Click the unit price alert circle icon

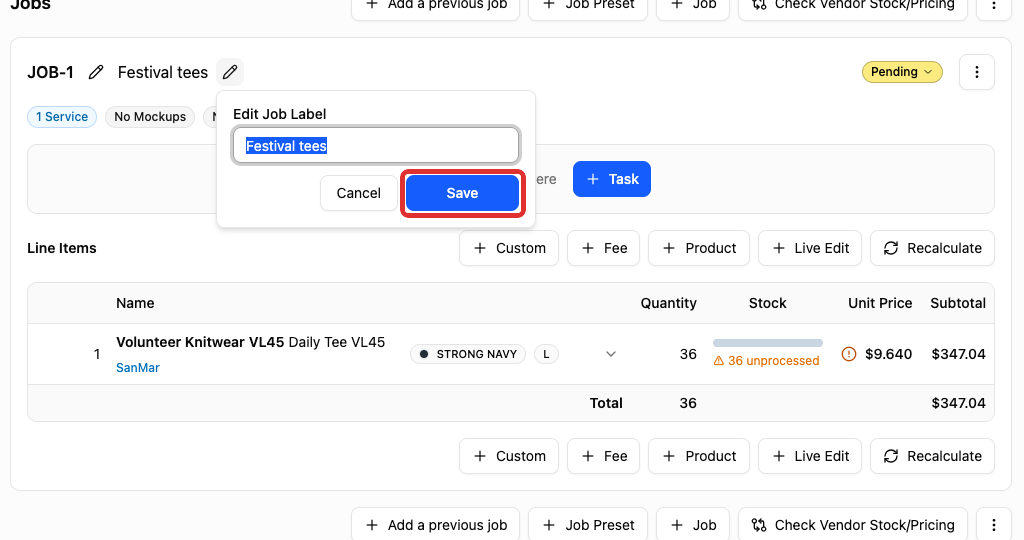(848, 354)
